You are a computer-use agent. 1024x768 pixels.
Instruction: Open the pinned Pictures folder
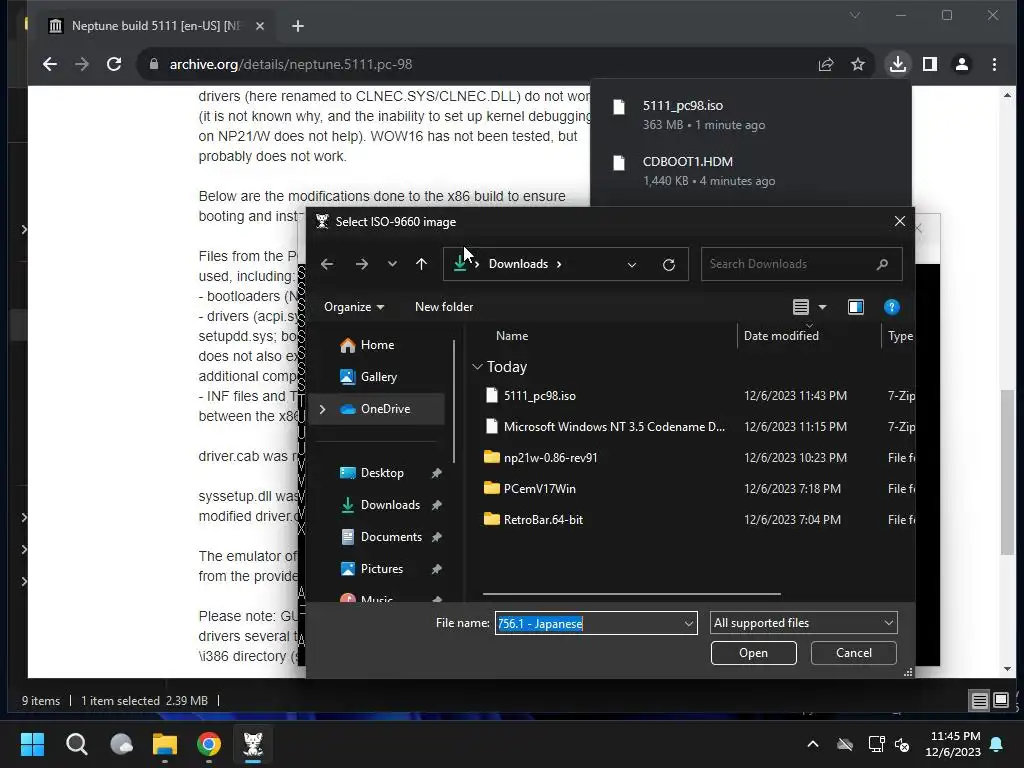click(x=381, y=569)
